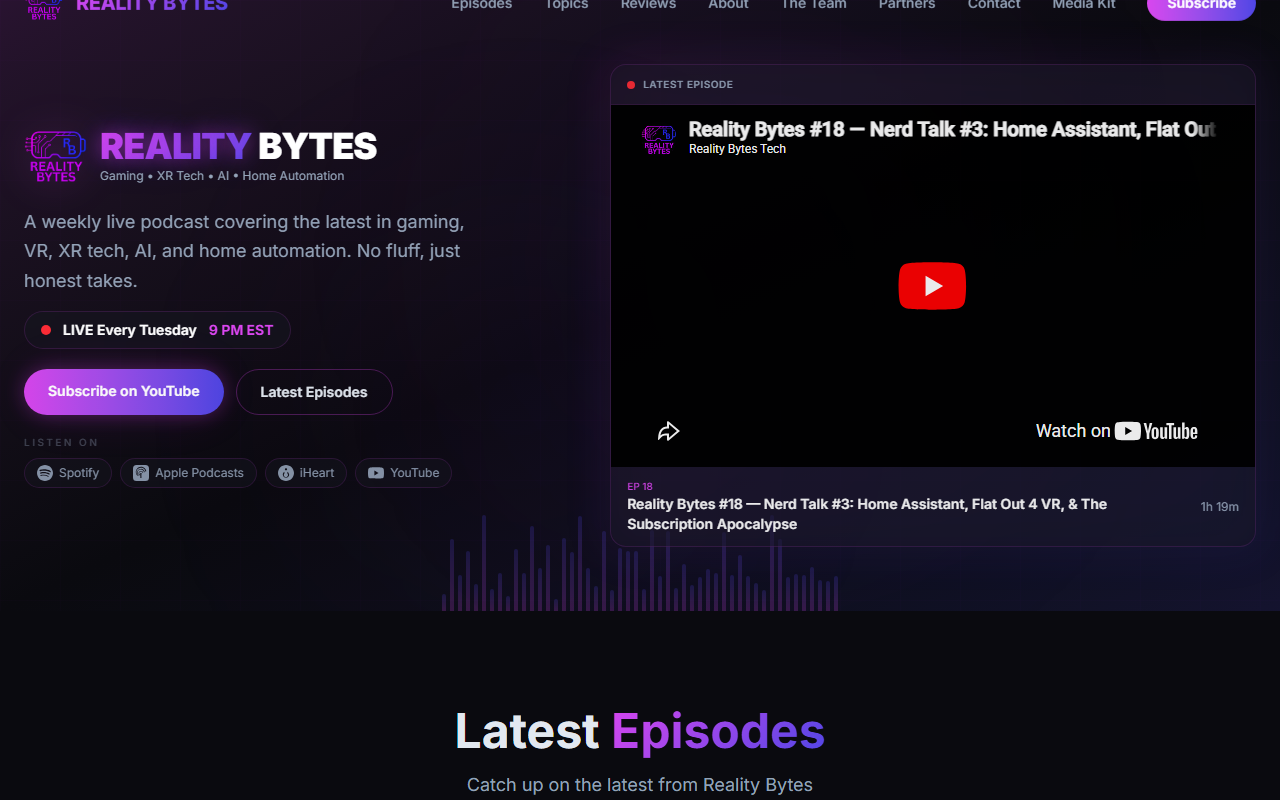This screenshot has width=1280, height=800.
Task: Click the 'LATEST EPISODE' label
Action: (x=688, y=85)
